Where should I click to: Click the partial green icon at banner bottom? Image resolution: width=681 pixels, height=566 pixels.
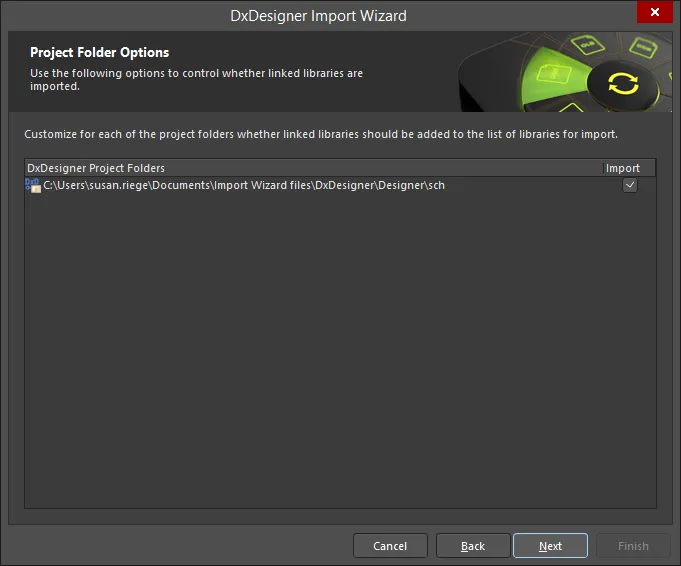[x=571, y=107]
